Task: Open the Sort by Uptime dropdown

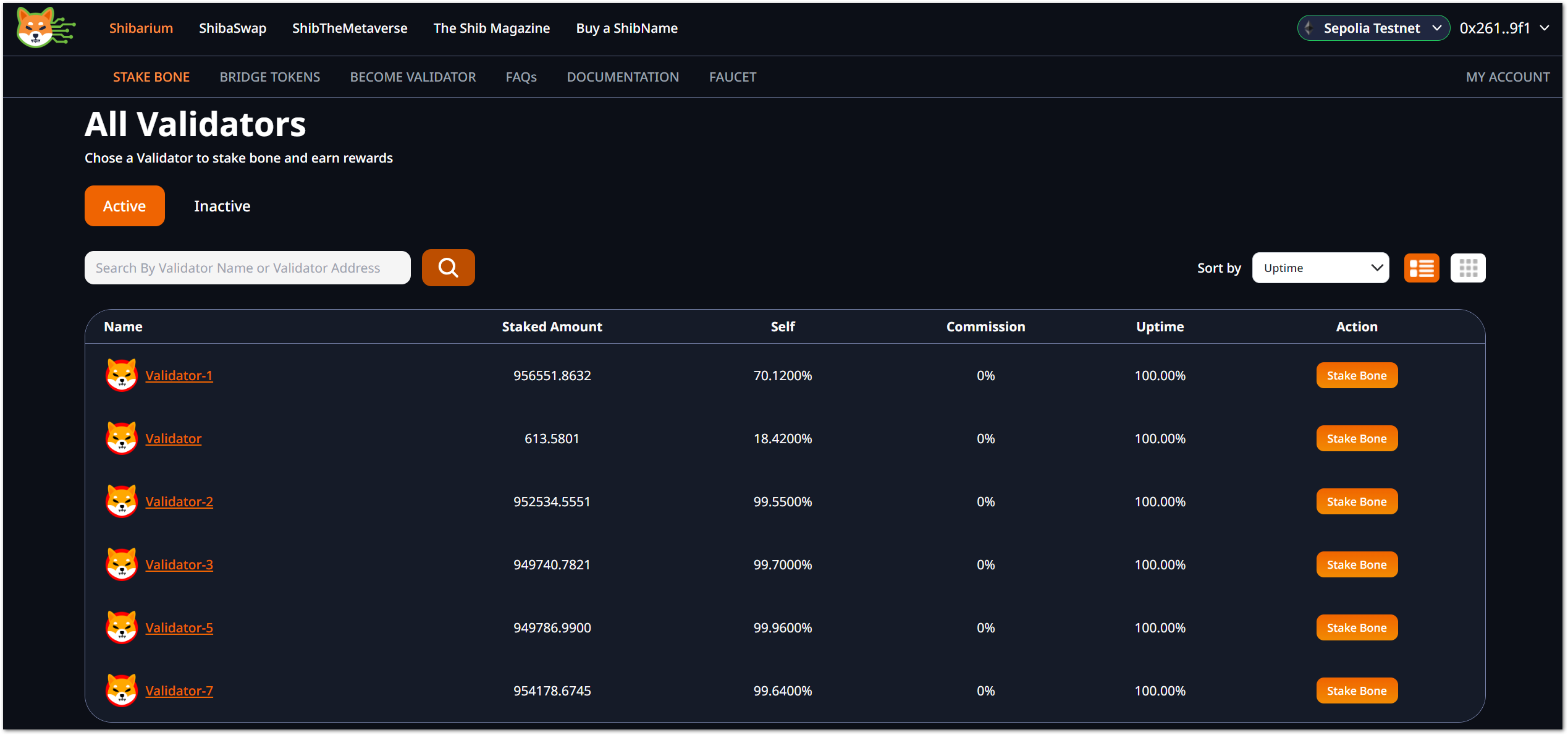Action: (x=1320, y=268)
